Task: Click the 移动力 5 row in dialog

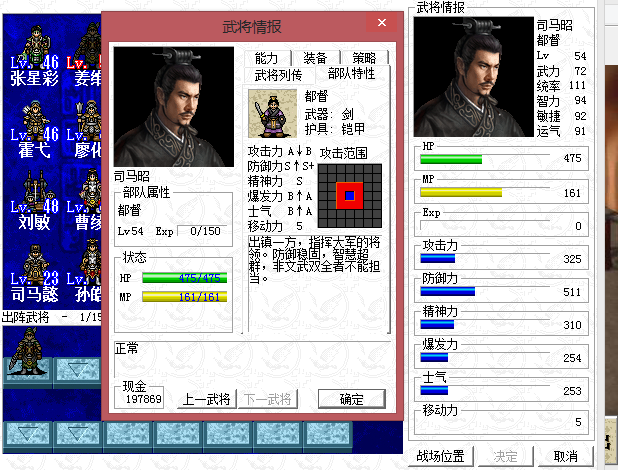Action: point(275,226)
